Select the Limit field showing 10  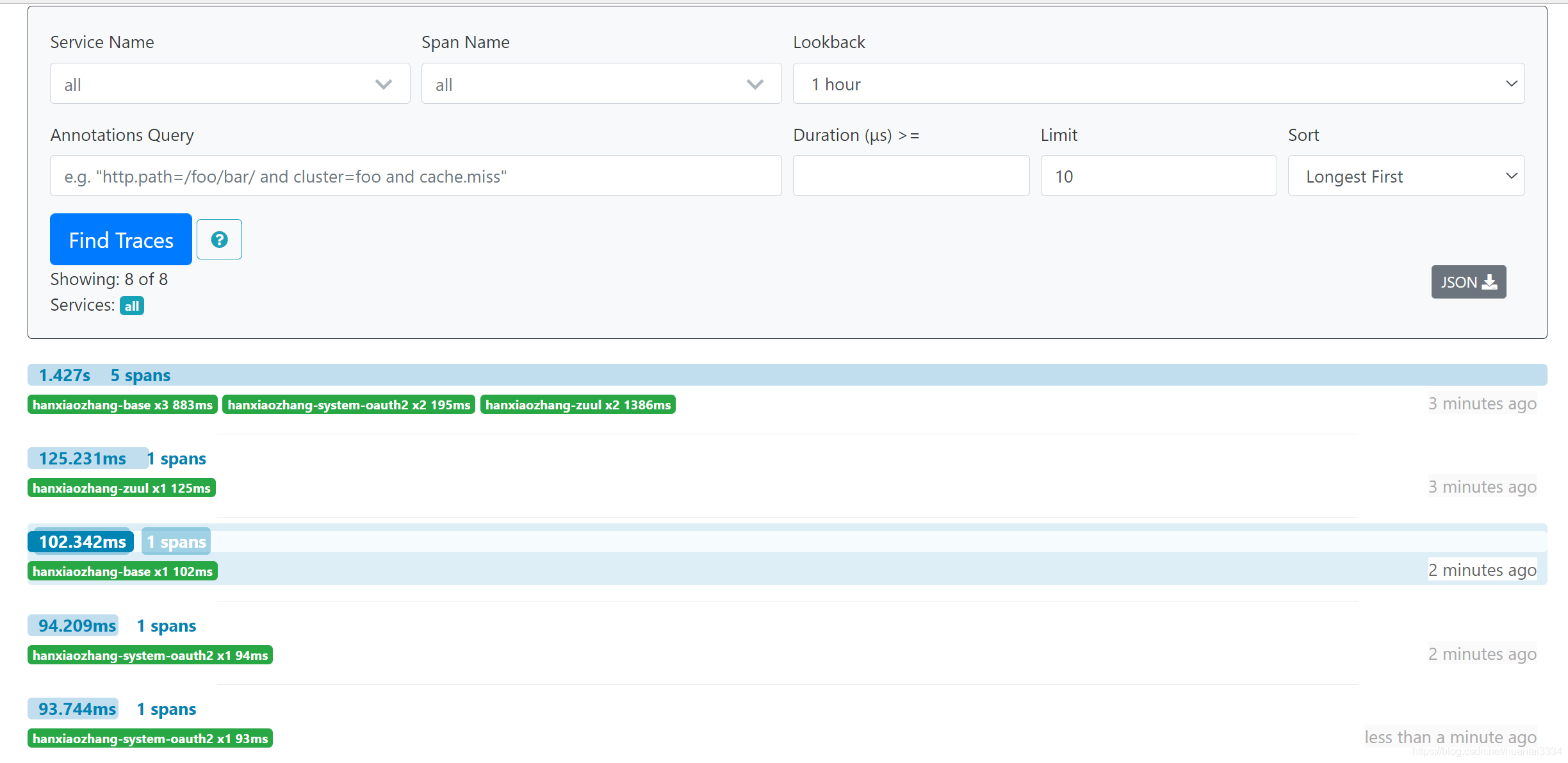click(x=1158, y=176)
